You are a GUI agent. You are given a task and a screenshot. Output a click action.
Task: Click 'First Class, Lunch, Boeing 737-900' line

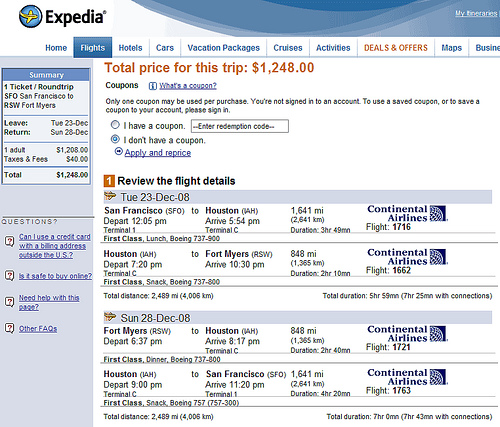(162, 239)
